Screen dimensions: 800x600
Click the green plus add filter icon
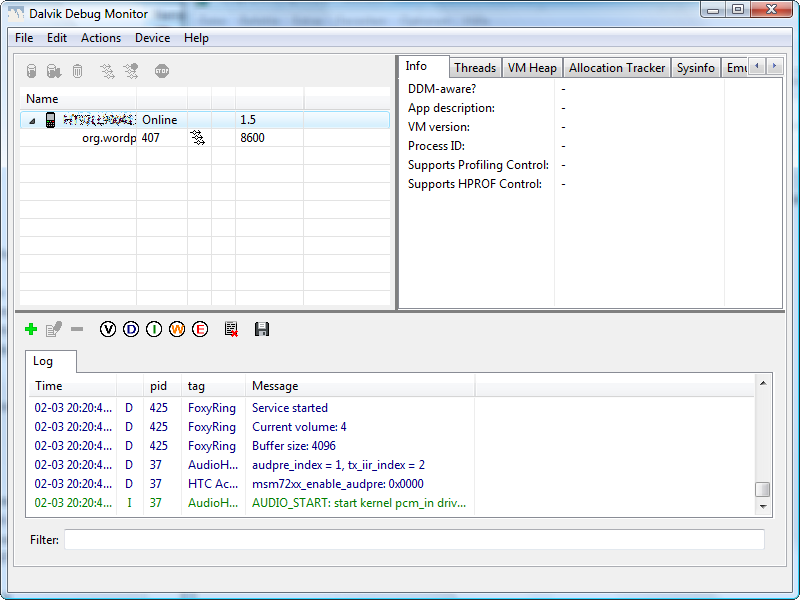[x=31, y=329]
